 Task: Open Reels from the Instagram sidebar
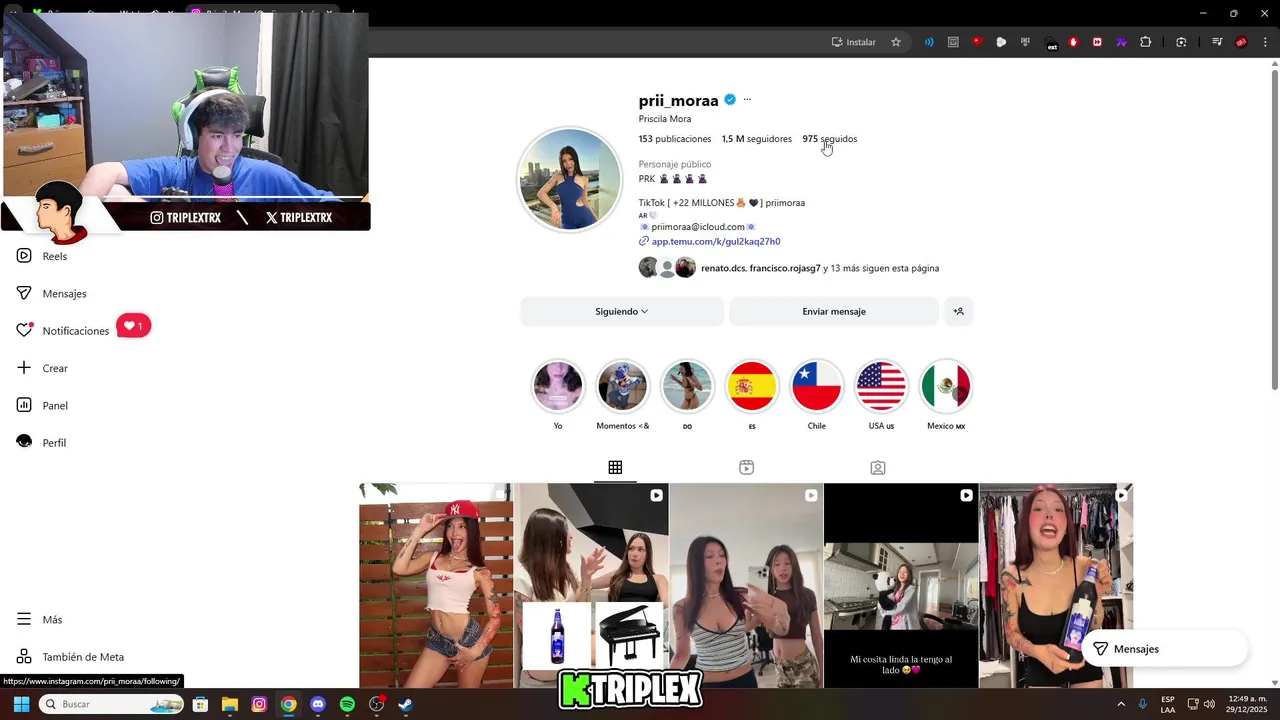point(41,256)
